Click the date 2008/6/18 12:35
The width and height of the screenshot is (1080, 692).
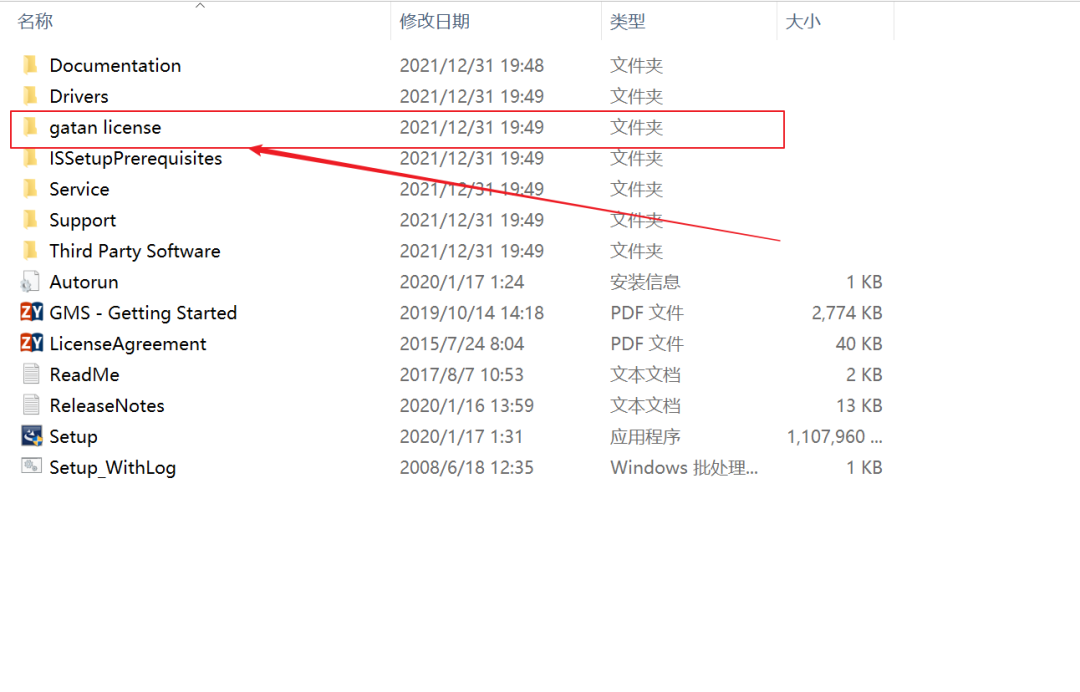pos(467,468)
